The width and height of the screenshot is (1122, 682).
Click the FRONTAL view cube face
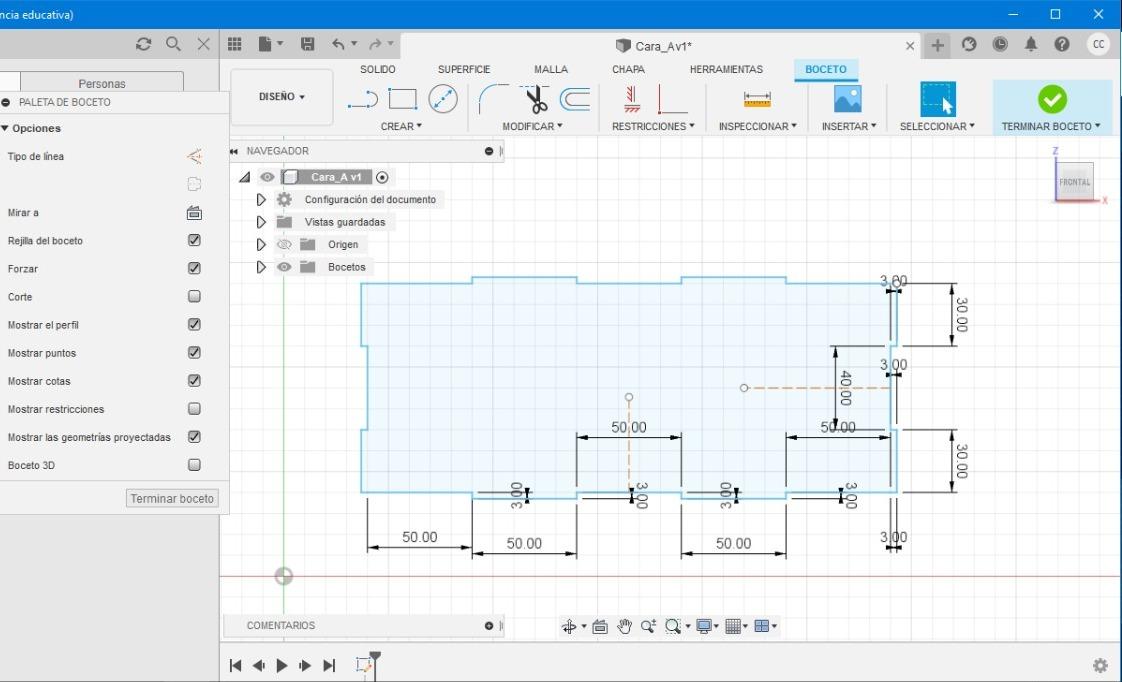[1074, 182]
